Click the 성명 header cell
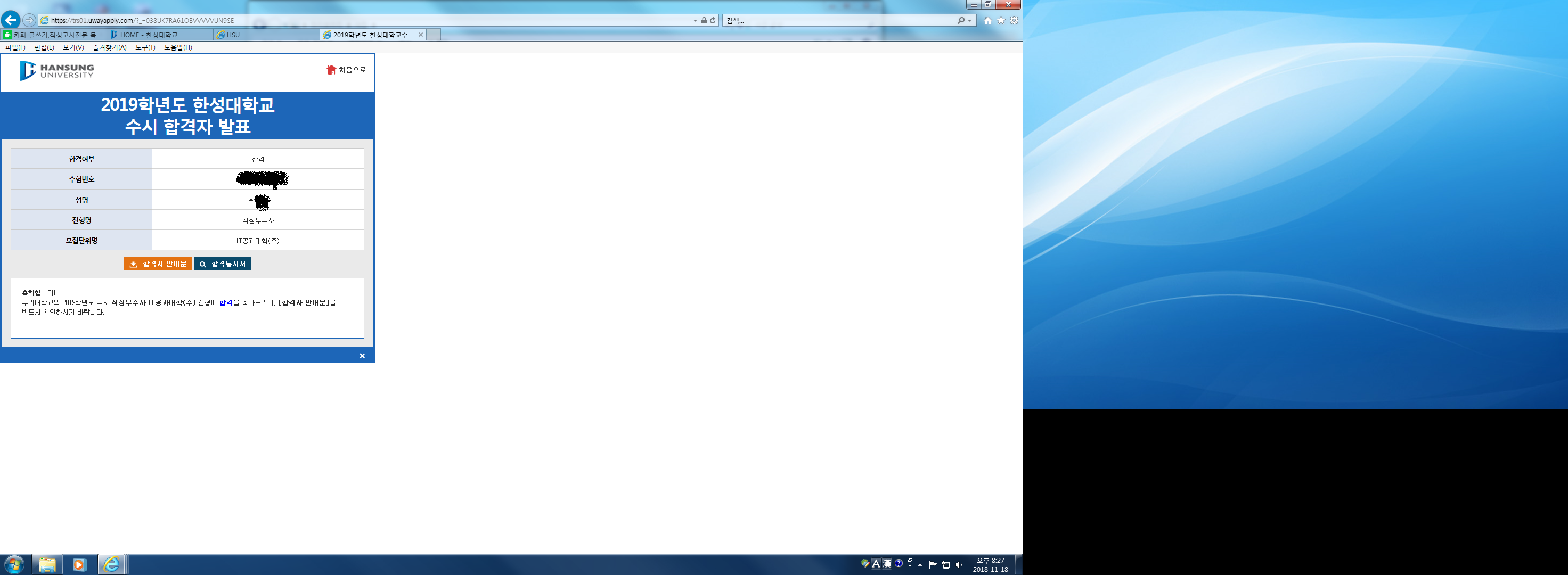The height and width of the screenshot is (575, 1568). [x=81, y=200]
